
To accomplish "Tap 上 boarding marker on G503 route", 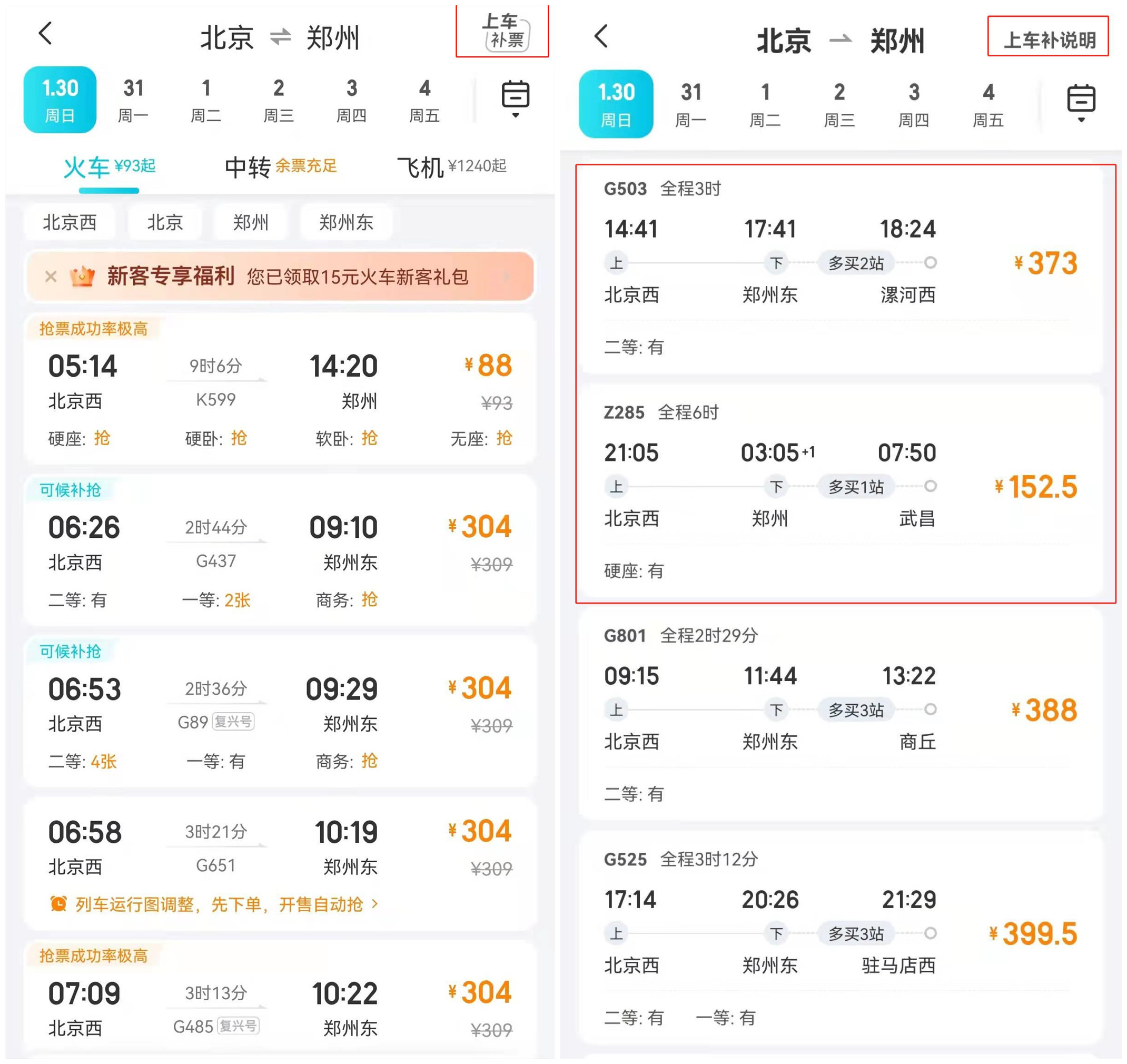I will pyautogui.click(x=616, y=263).
